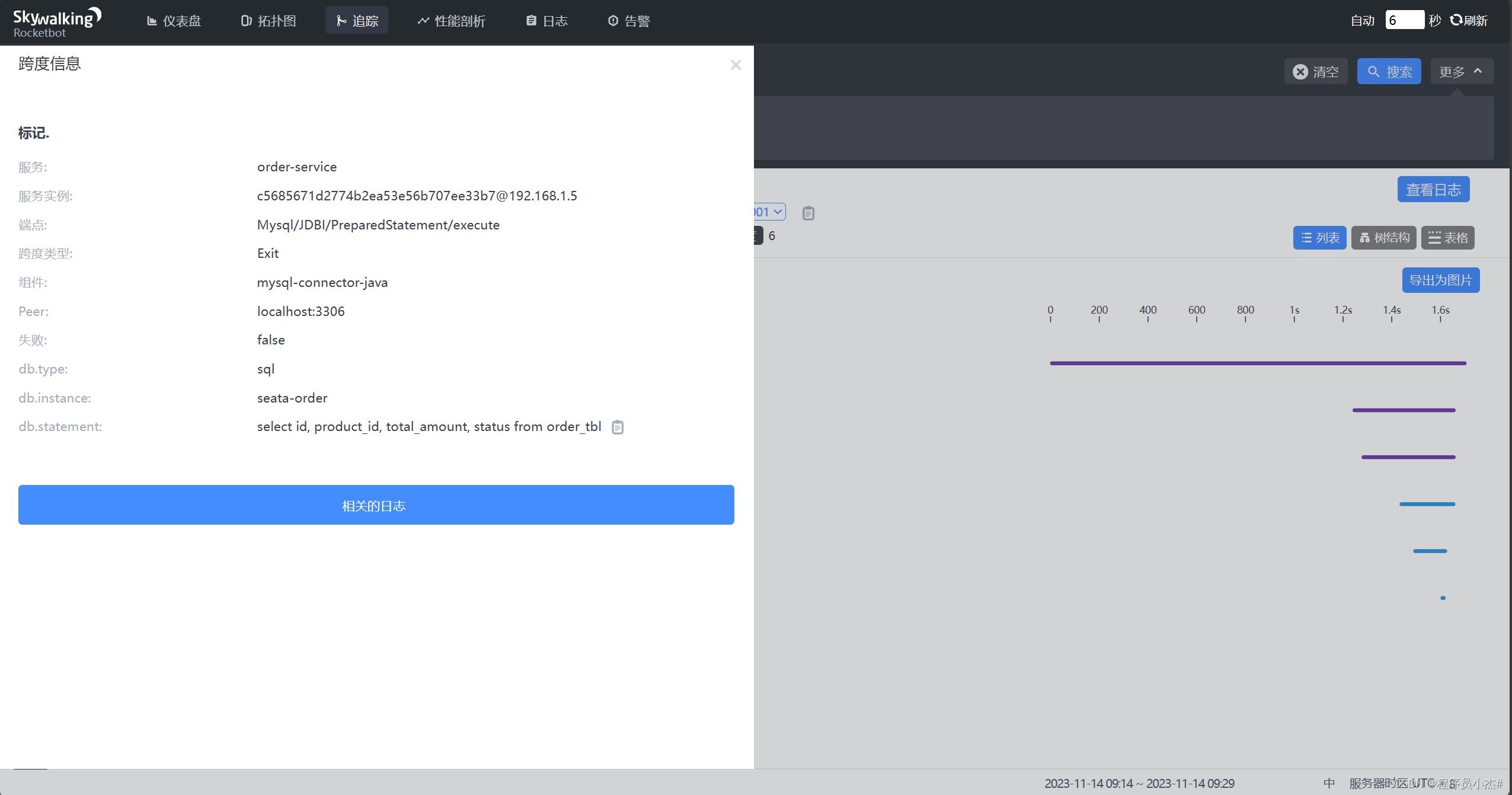Edit the refresh interval seconds field
The image size is (1512, 795).
(x=1404, y=20)
